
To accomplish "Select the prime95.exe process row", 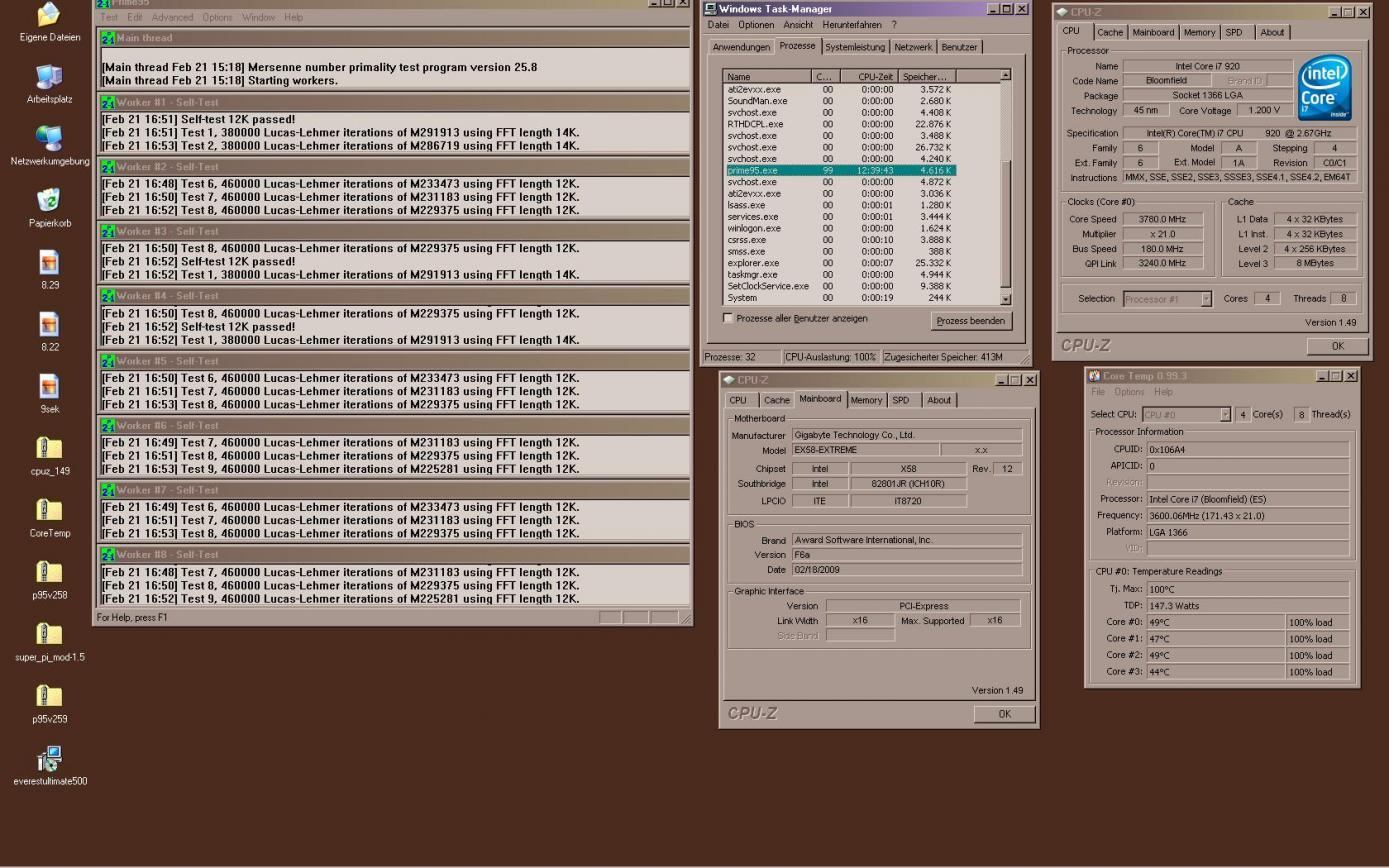I will 840,170.
